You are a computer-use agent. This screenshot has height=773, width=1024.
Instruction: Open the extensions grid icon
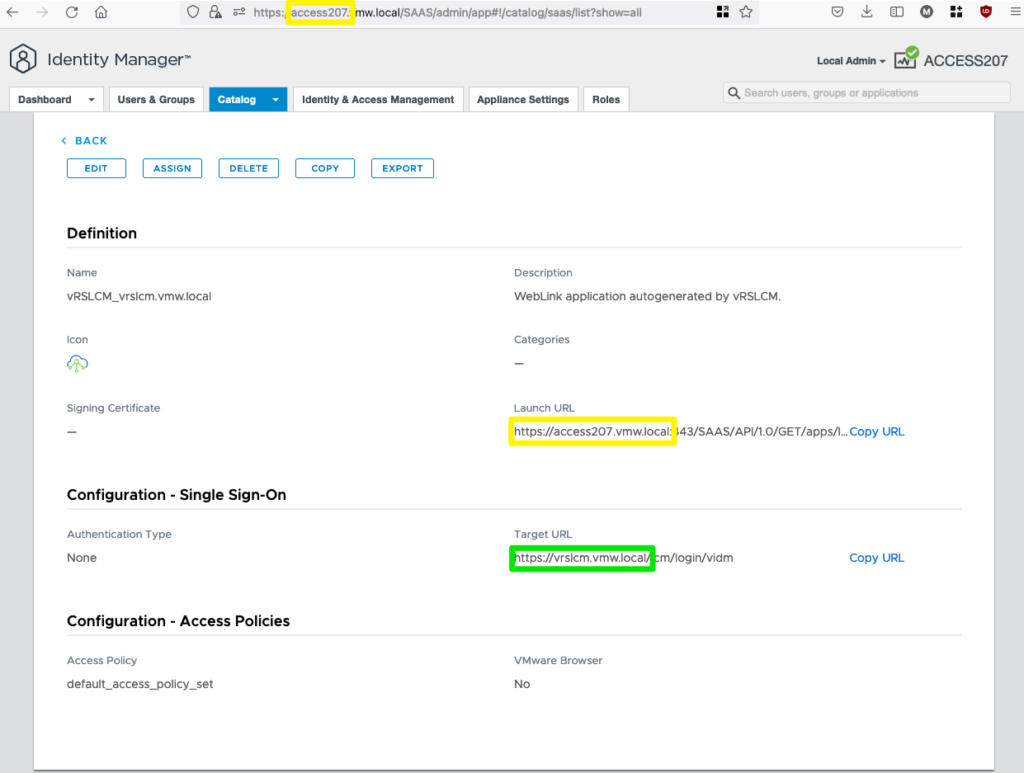coord(956,12)
